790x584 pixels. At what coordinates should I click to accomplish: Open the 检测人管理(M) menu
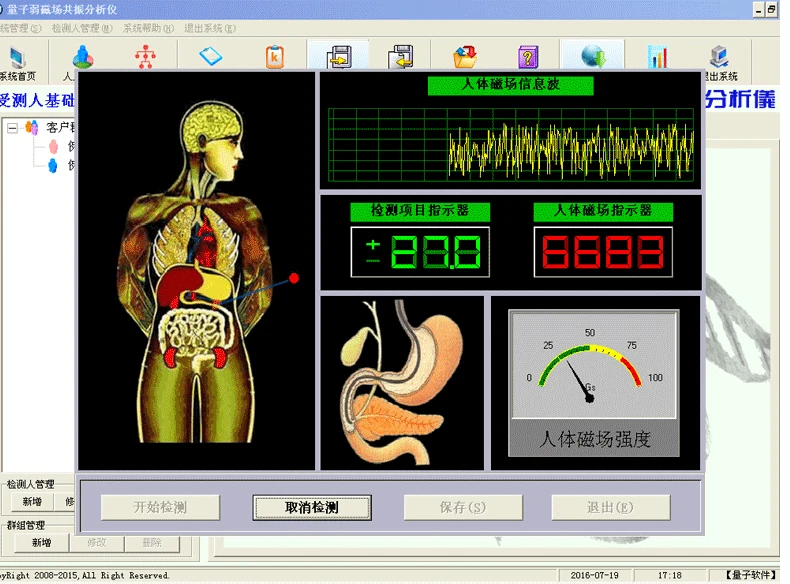pos(82,28)
